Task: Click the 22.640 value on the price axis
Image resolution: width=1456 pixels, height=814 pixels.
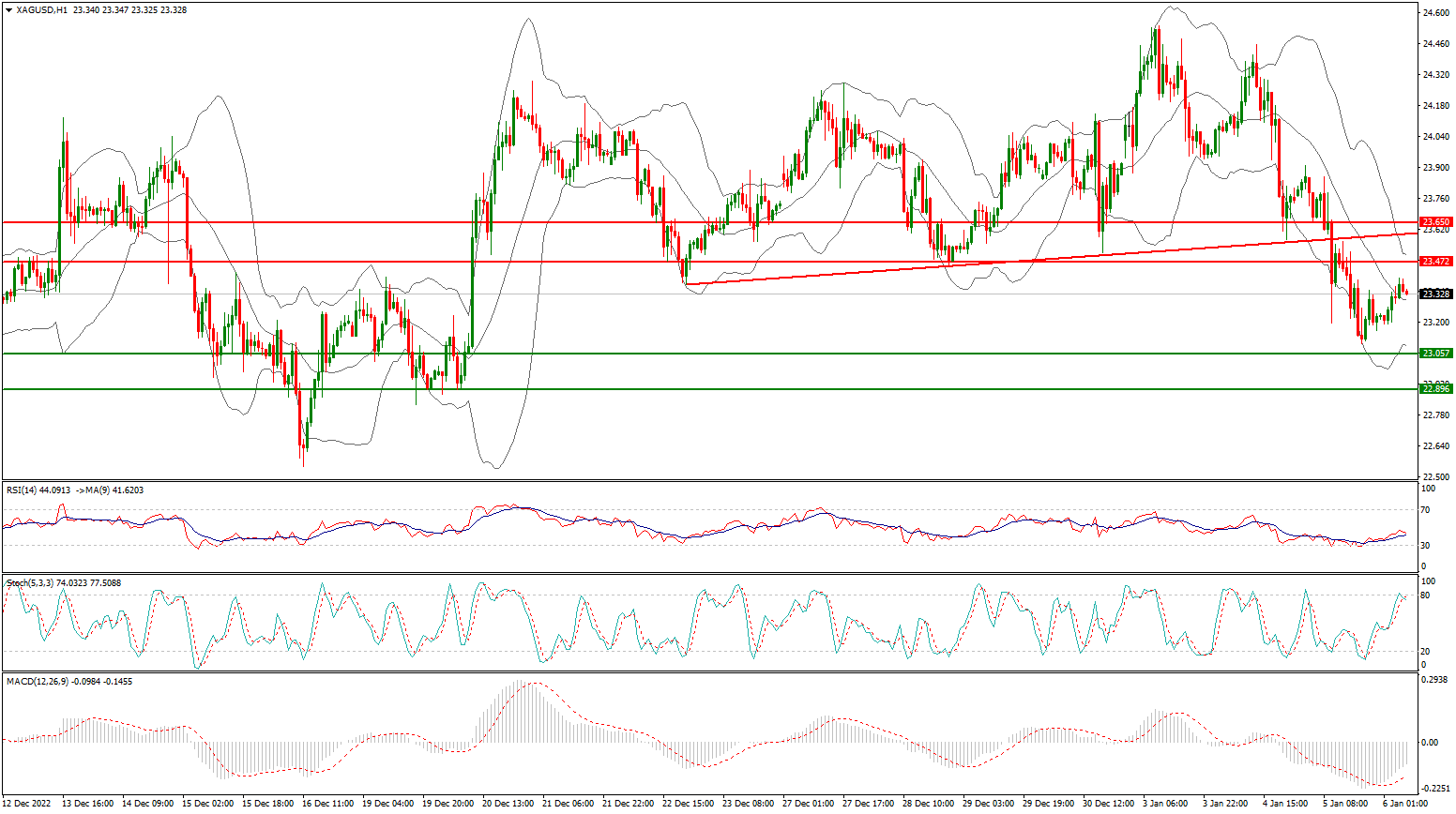Action: (x=1436, y=445)
